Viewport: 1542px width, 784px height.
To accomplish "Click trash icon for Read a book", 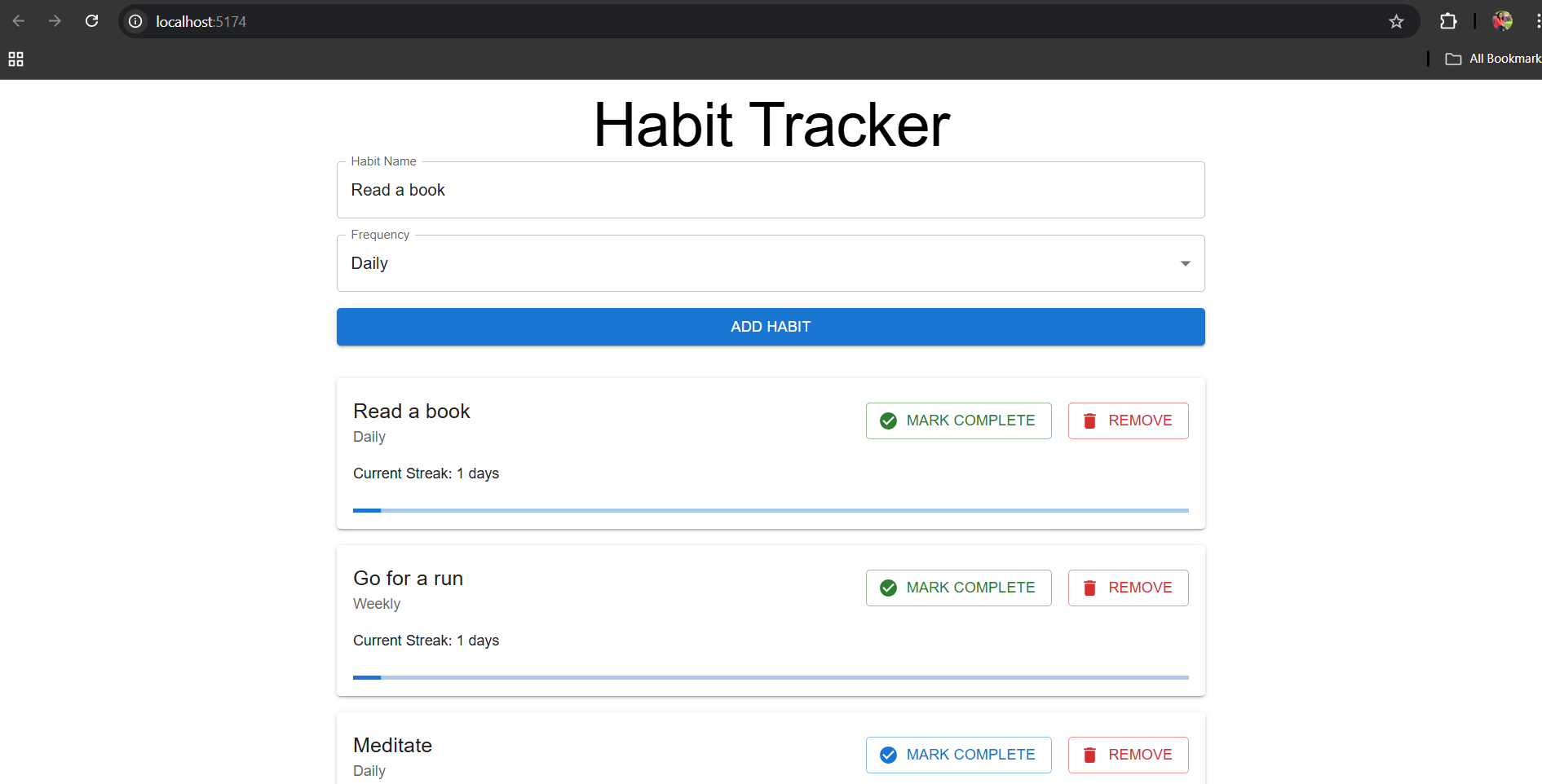I will (x=1089, y=421).
